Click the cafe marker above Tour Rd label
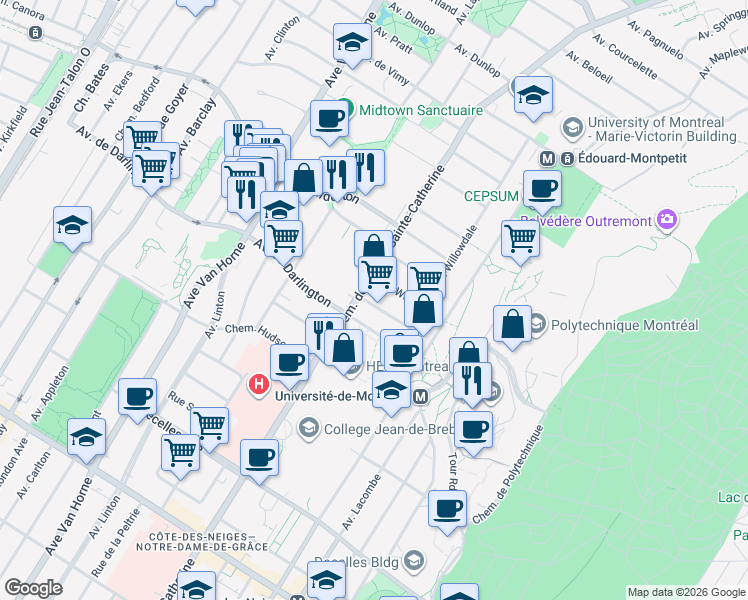The width and height of the screenshot is (748, 600). coord(473,431)
